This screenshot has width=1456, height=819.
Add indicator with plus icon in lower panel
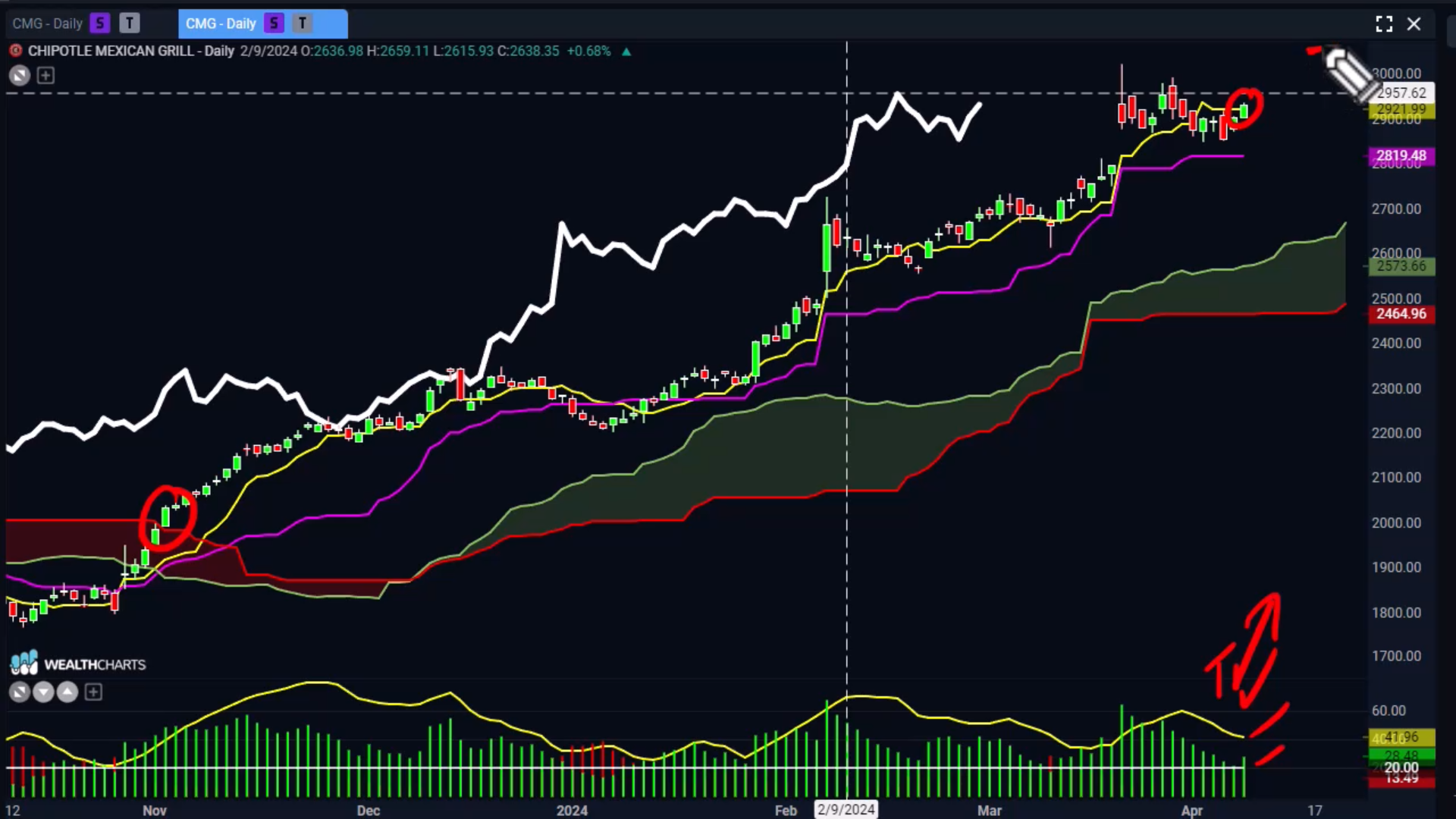[x=93, y=692]
